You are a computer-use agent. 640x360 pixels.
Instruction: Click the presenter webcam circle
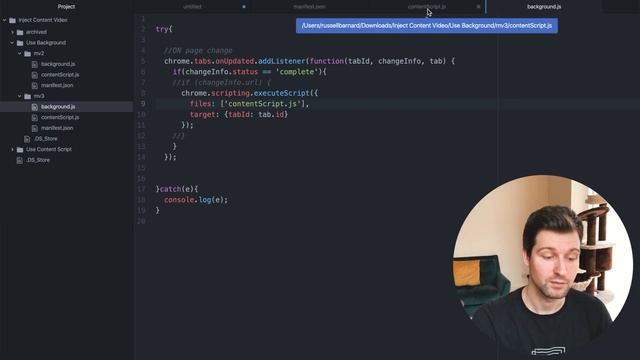tap(543, 265)
